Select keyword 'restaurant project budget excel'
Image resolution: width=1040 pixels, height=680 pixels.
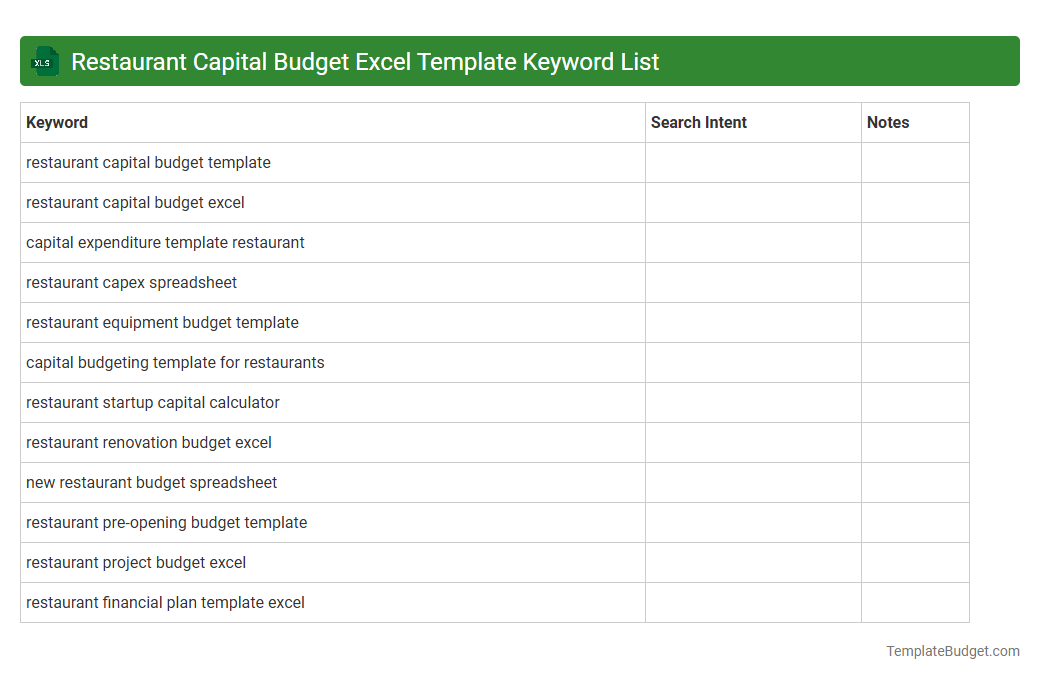pyautogui.click(x=136, y=562)
